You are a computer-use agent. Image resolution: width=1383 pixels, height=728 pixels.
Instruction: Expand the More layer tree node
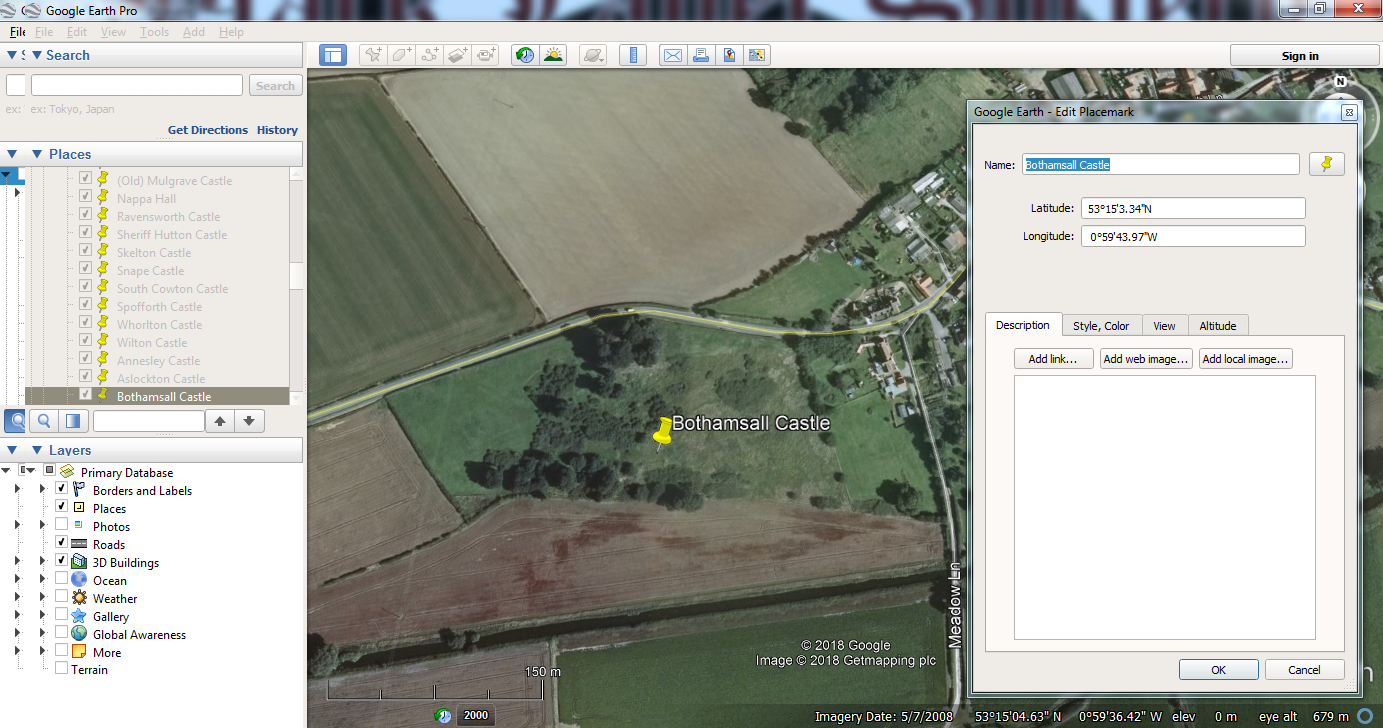coord(42,652)
